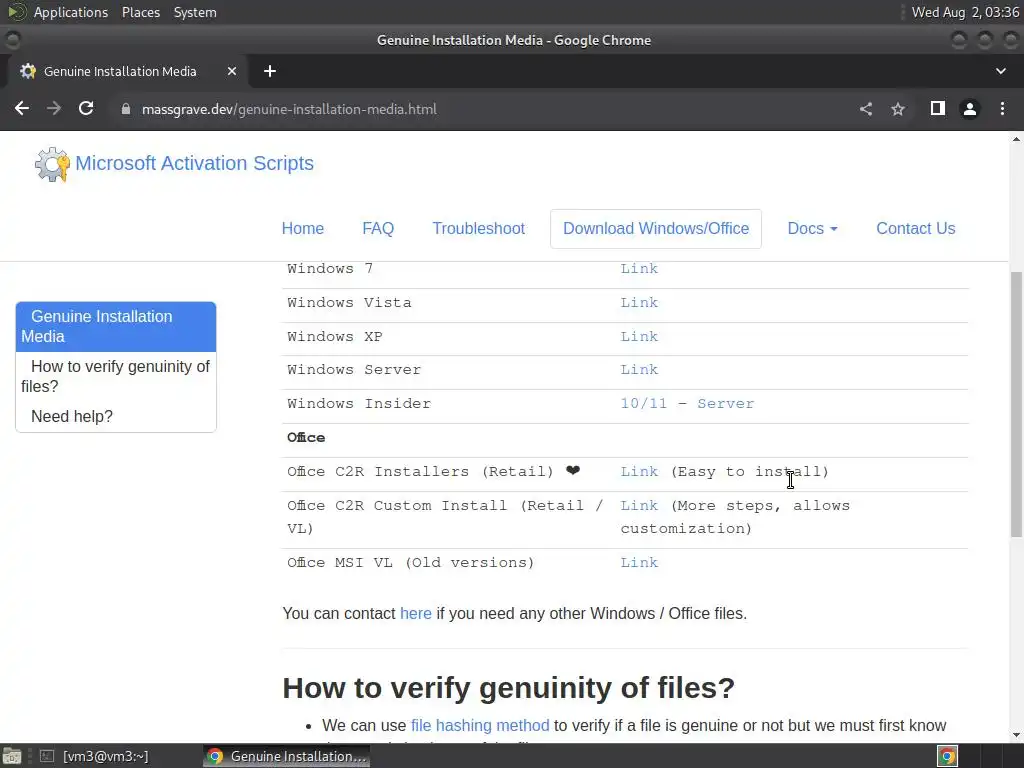
Task: Open the file hashing method link
Action: (x=480, y=726)
